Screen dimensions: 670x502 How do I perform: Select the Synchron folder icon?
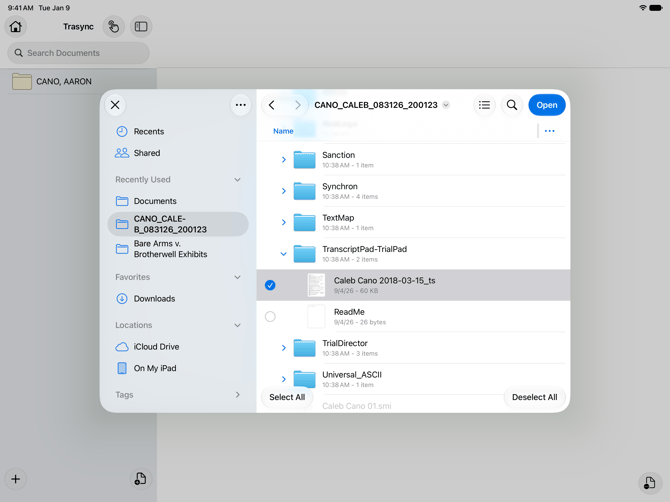tap(304, 191)
